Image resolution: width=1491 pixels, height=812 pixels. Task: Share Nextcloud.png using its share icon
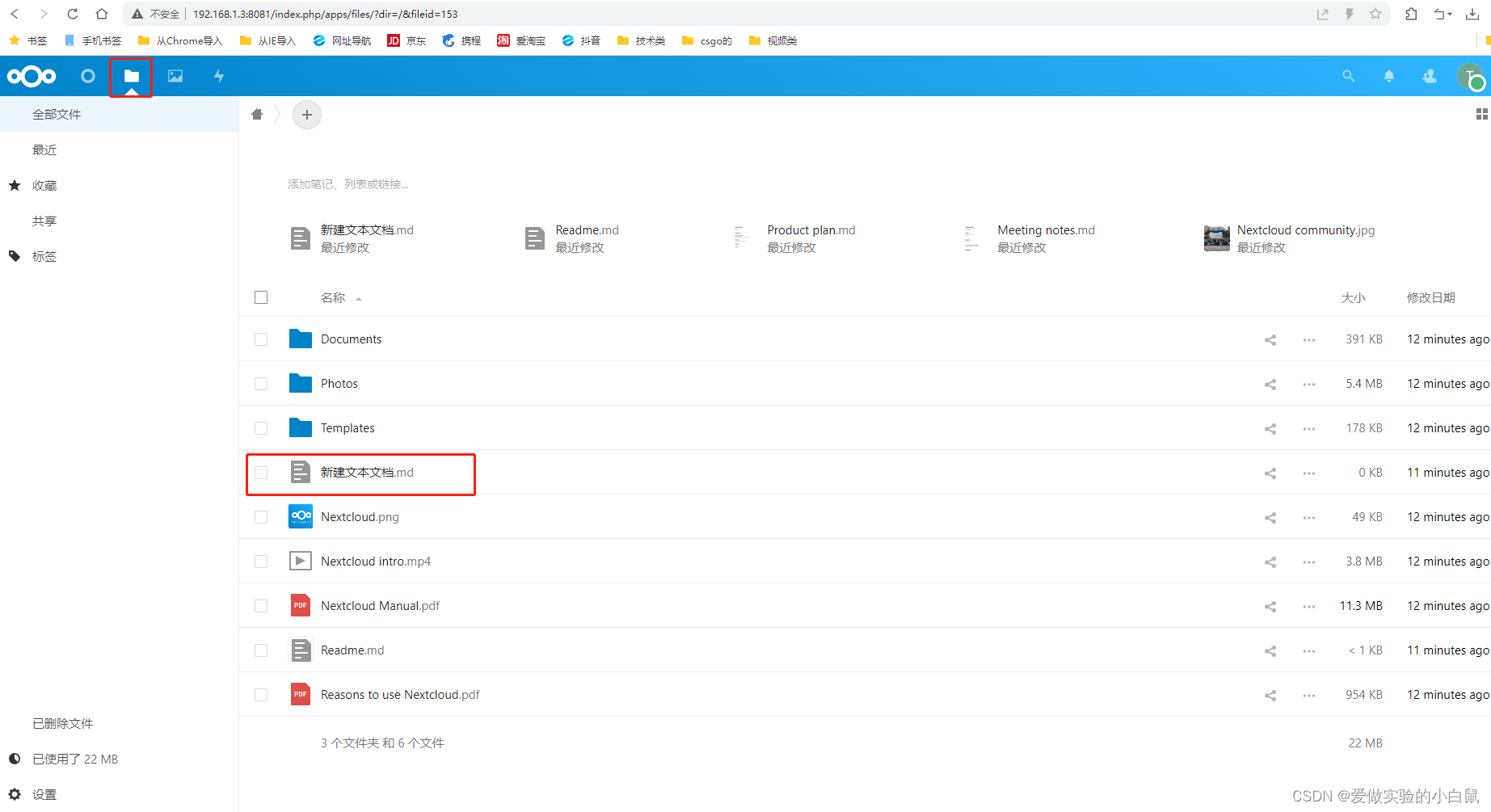click(x=1270, y=518)
